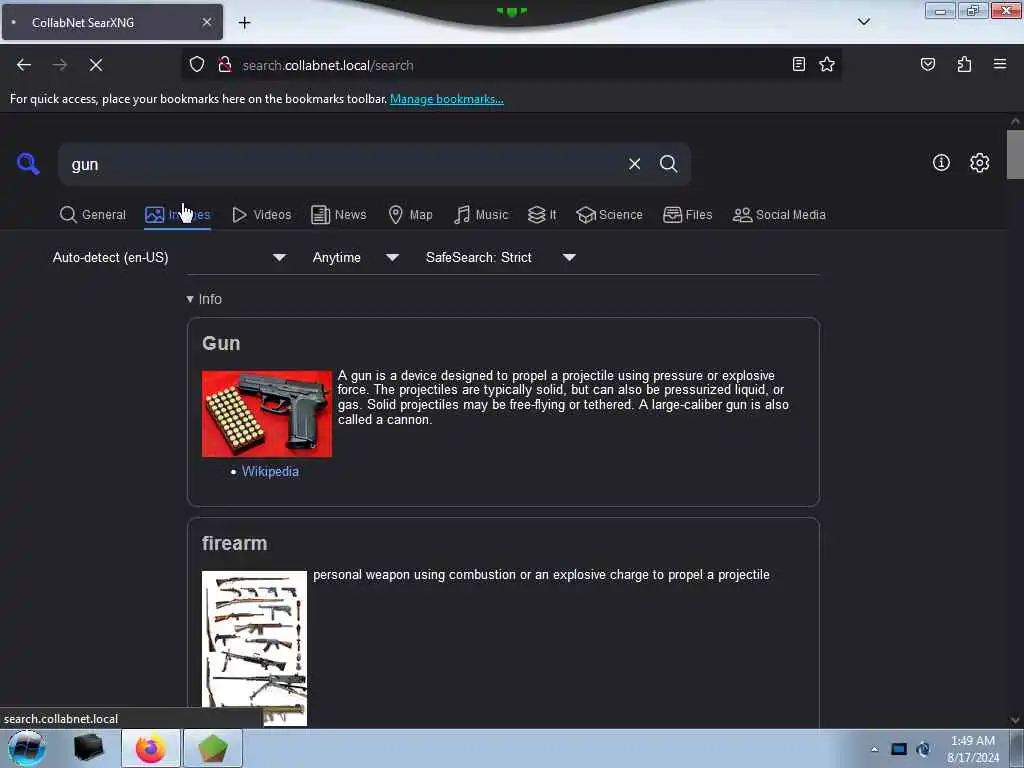Open the black box taskbar application
This screenshot has width=1024, height=768.
click(x=89, y=748)
